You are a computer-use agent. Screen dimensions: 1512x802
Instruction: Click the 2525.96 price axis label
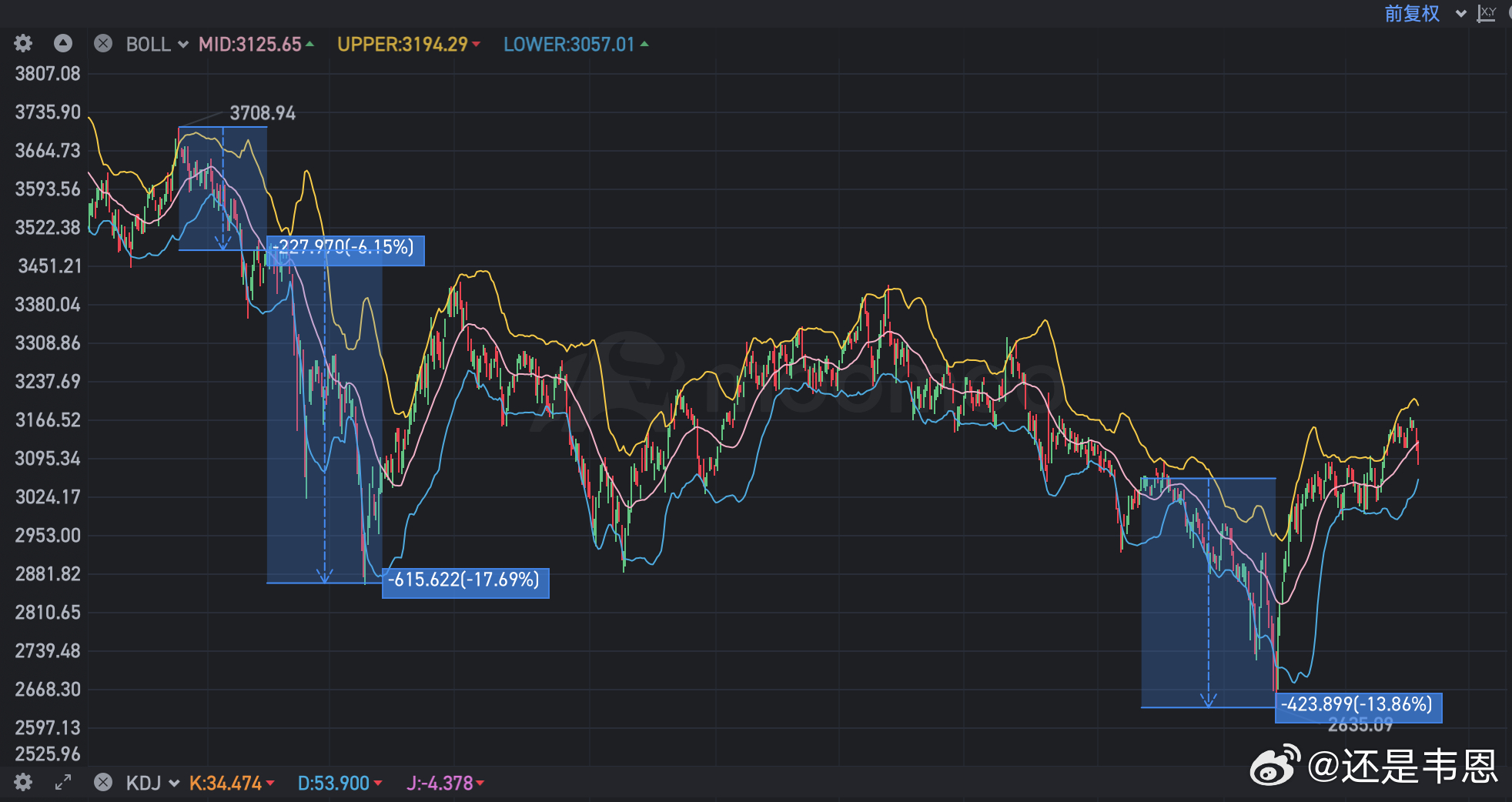point(48,754)
